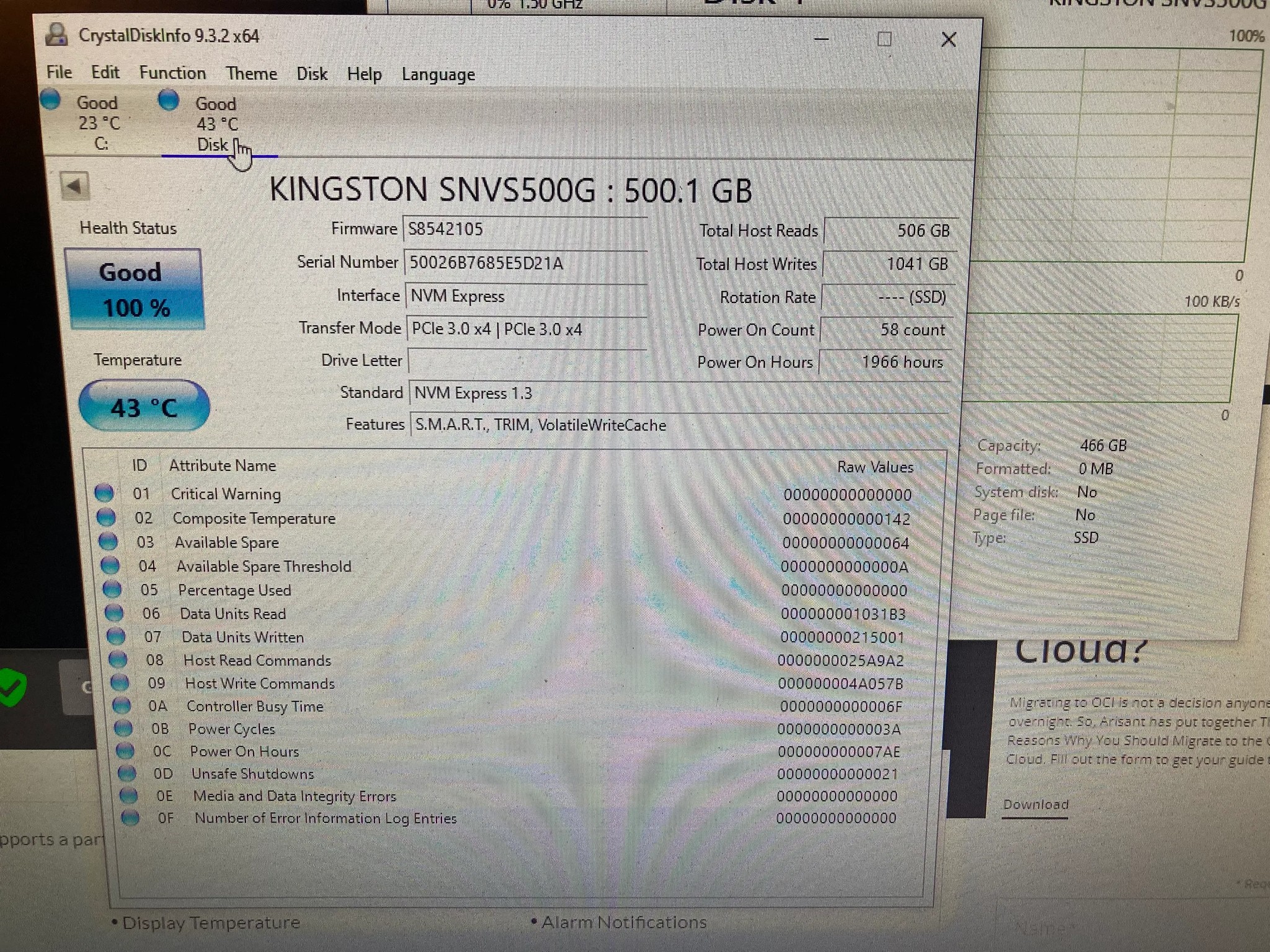Open the Function menu

tap(172, 73)
